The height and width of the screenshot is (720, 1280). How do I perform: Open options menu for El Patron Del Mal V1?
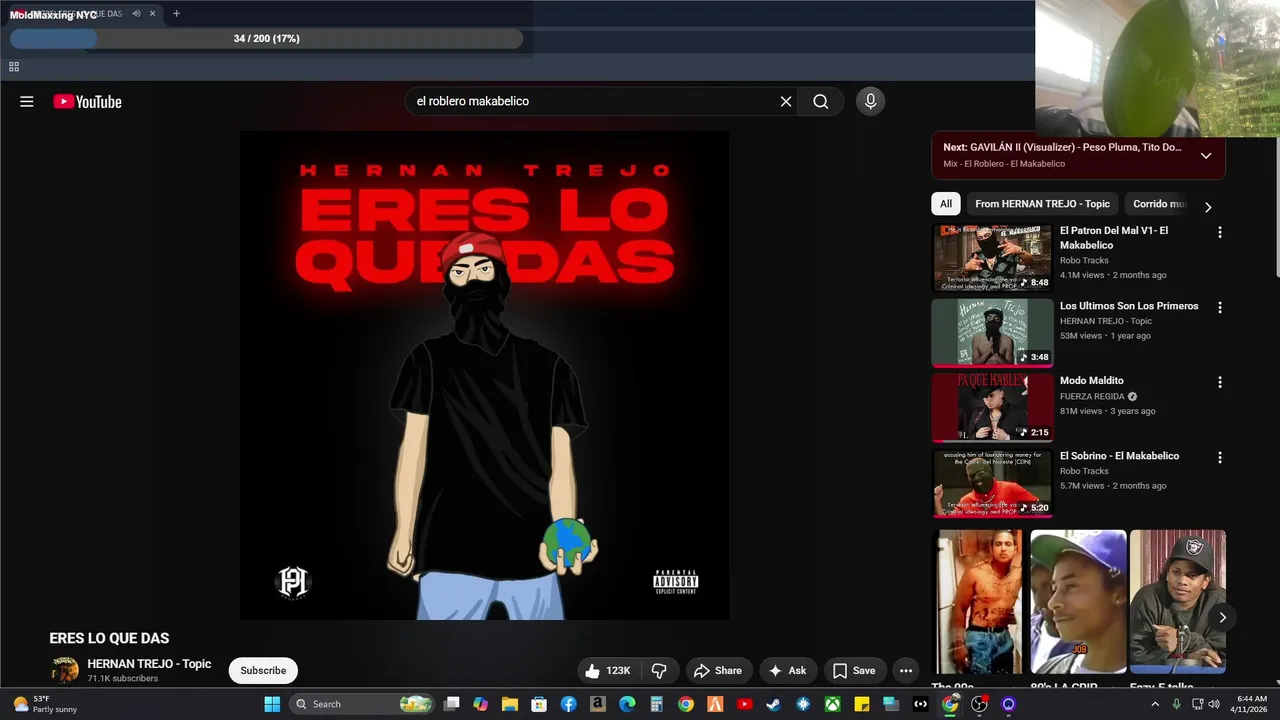coord(1219,232)
